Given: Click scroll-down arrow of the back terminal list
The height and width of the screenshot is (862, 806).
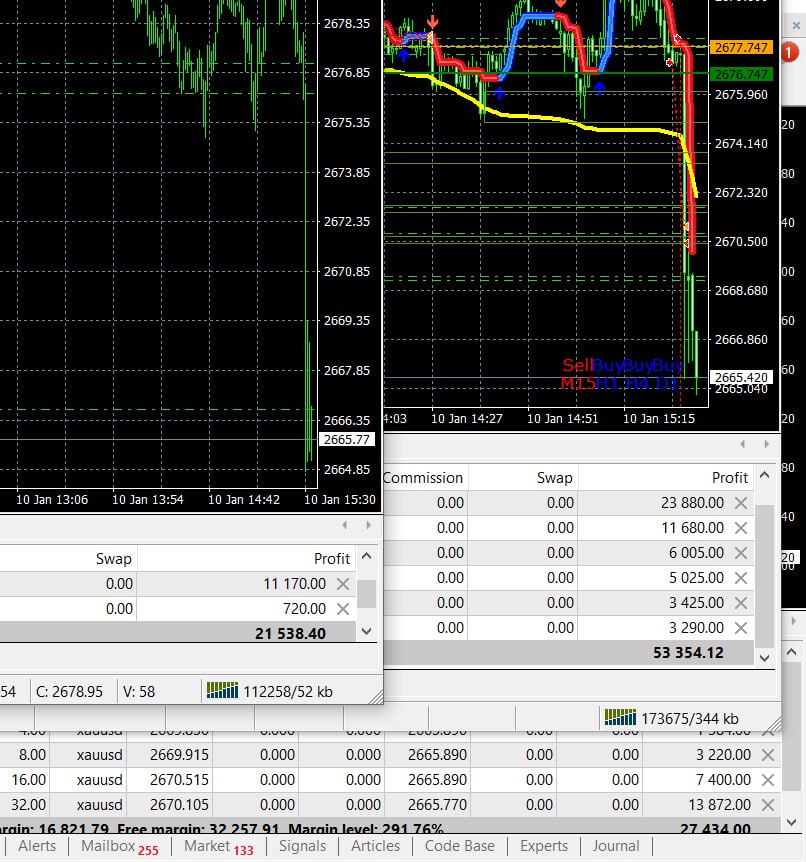Looking at the screenshot, I should 791,822.
